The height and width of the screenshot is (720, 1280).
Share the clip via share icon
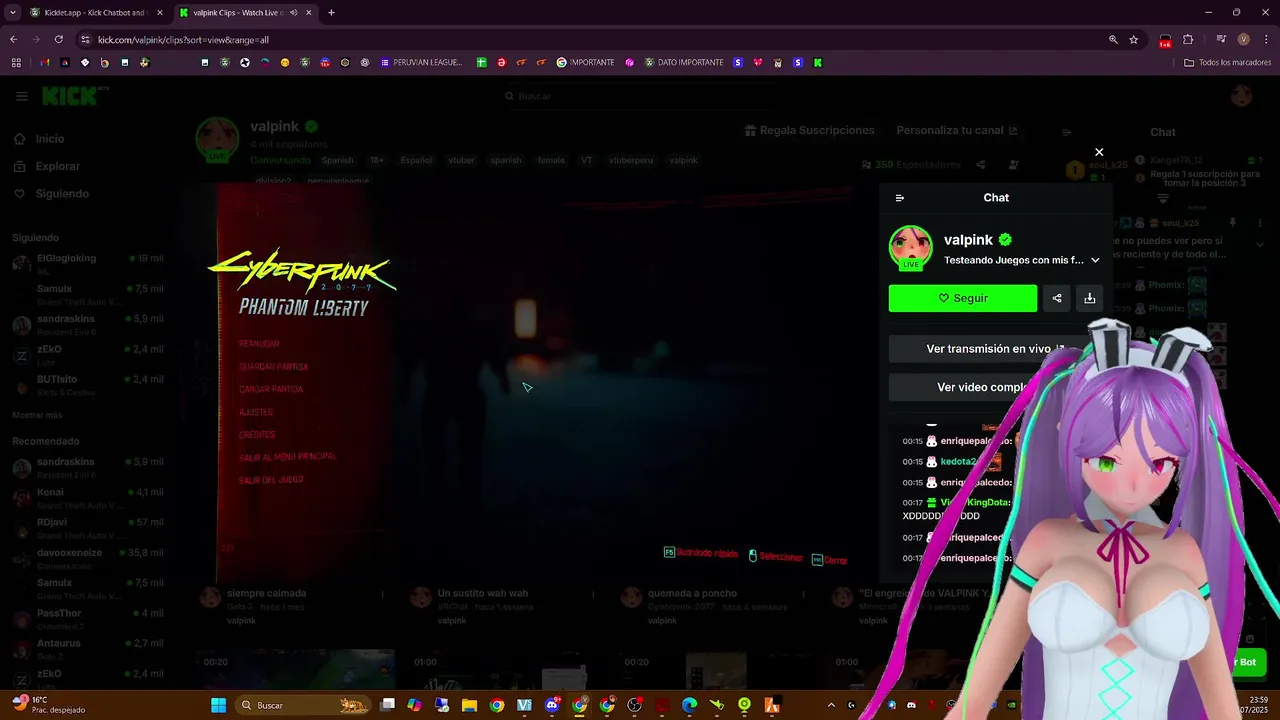coord(1057,298)
